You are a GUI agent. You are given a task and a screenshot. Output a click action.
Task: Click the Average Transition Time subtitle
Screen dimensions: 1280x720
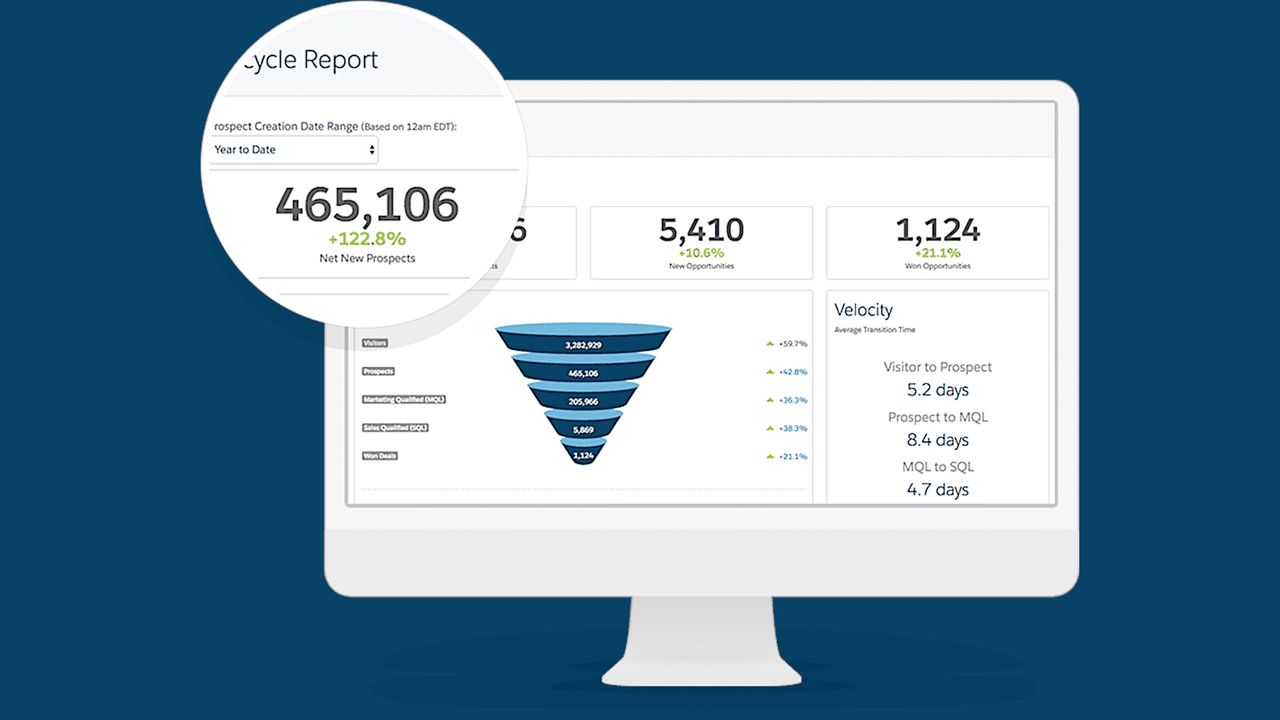click(x=874, y=330)
